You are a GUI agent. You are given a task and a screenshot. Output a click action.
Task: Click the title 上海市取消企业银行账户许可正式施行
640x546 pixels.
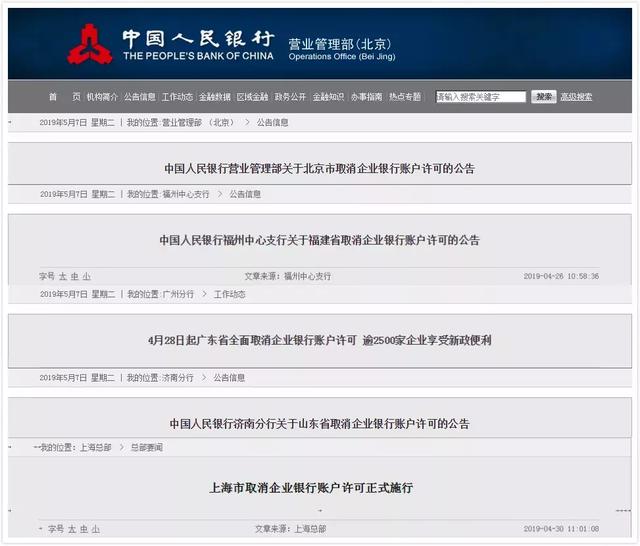click(311, 488)
